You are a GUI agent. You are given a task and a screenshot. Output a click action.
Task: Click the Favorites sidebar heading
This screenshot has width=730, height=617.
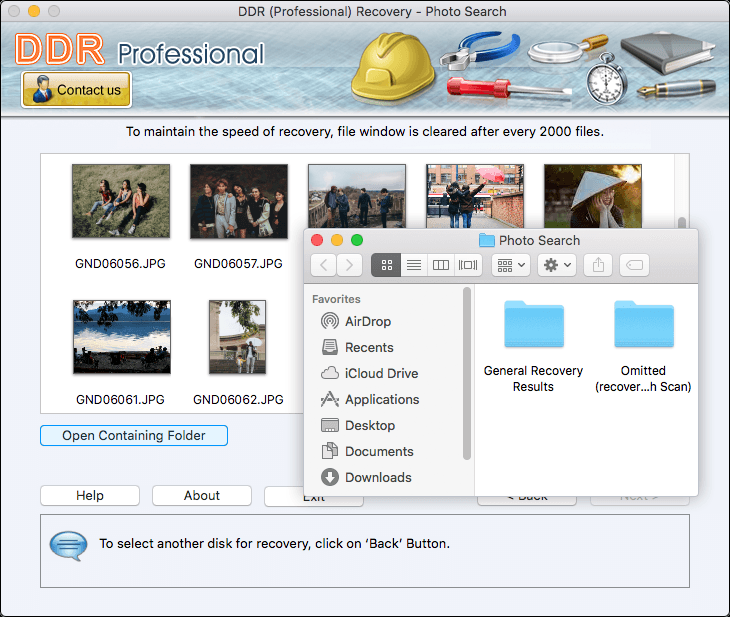[x=336, y=299]
